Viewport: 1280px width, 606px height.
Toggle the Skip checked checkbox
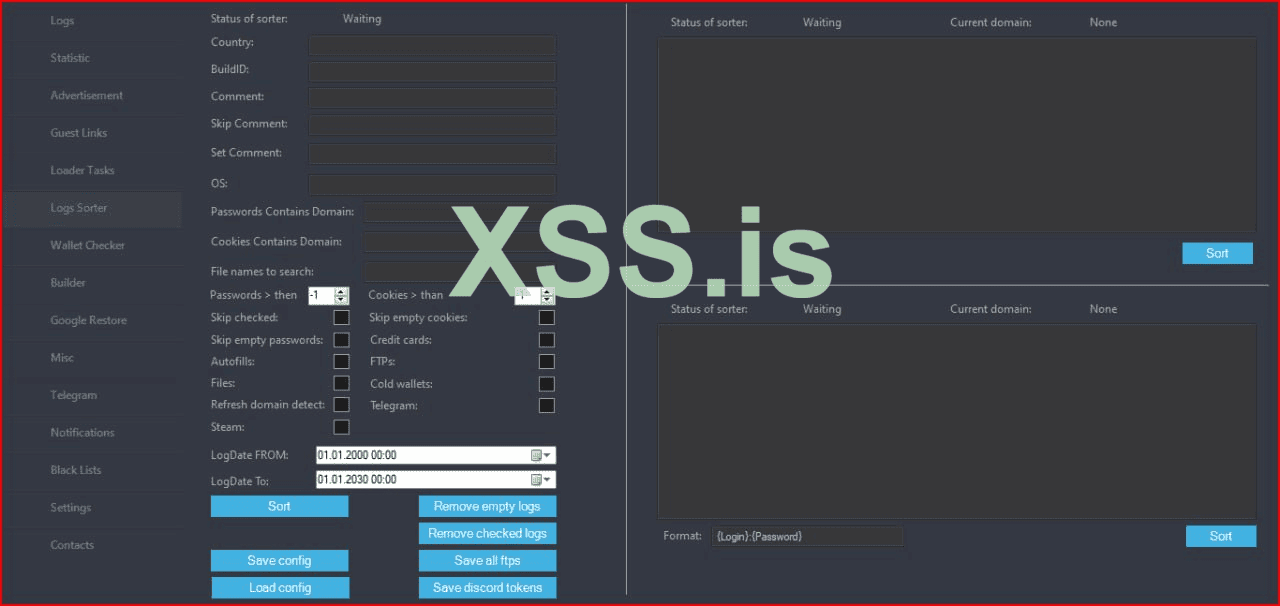[341, 317]
